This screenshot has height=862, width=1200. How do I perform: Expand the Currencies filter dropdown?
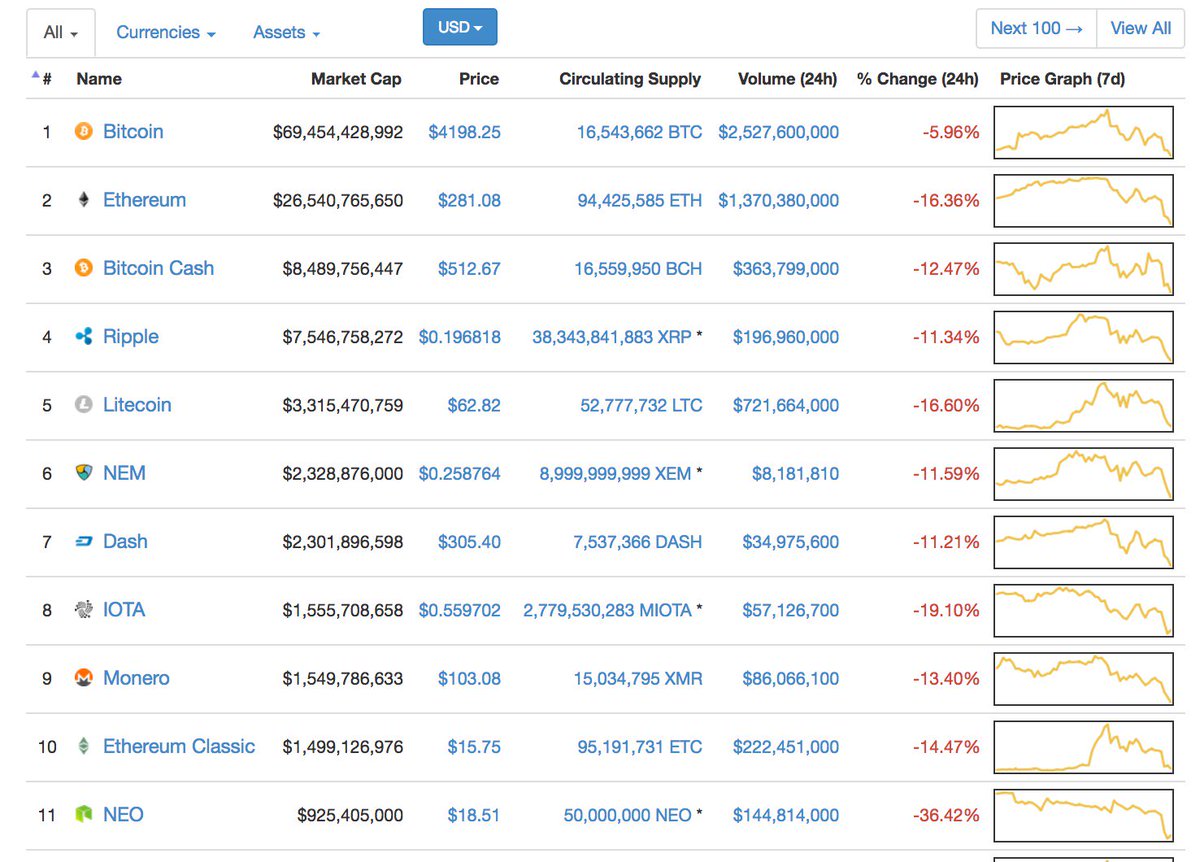(x=165, y=33)
